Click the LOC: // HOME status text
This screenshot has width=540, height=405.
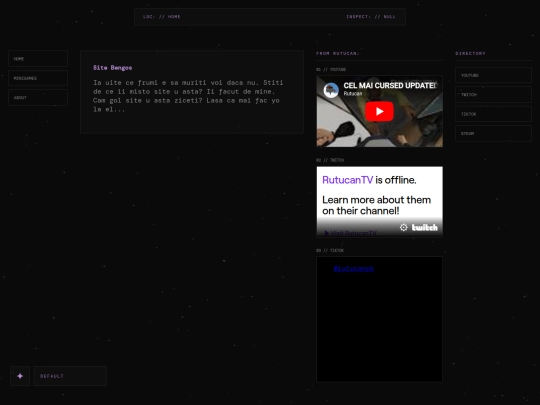[x=162, y=17]
